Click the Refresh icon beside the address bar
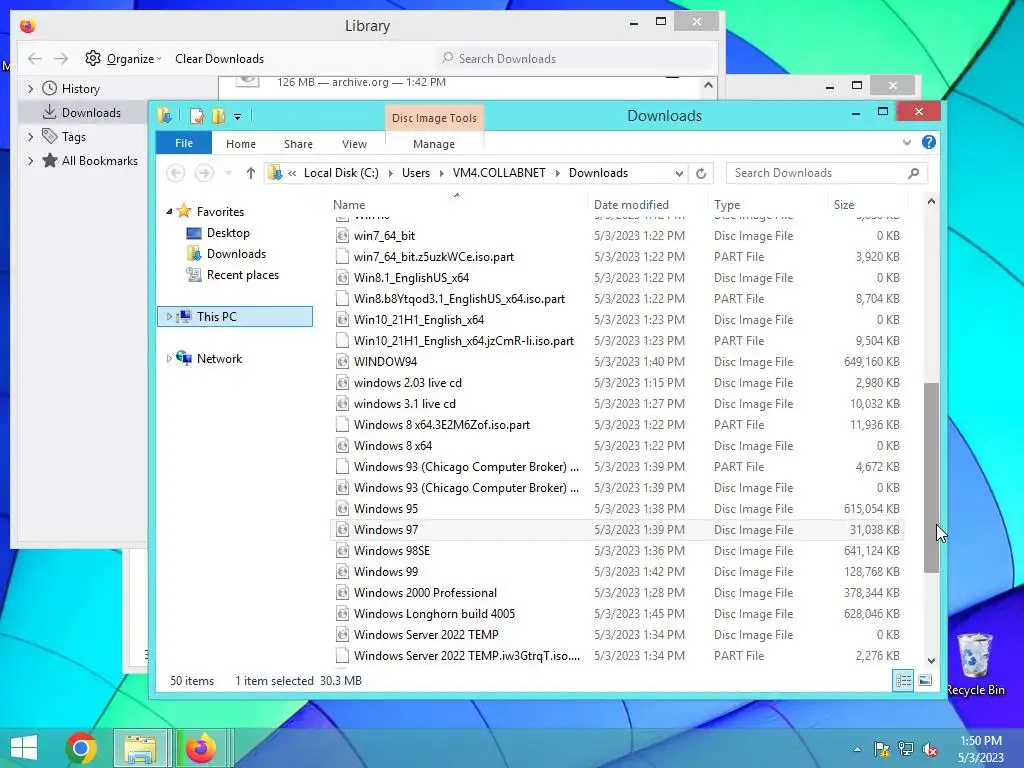Screen dimensions: 1024x768 (701, 173)
